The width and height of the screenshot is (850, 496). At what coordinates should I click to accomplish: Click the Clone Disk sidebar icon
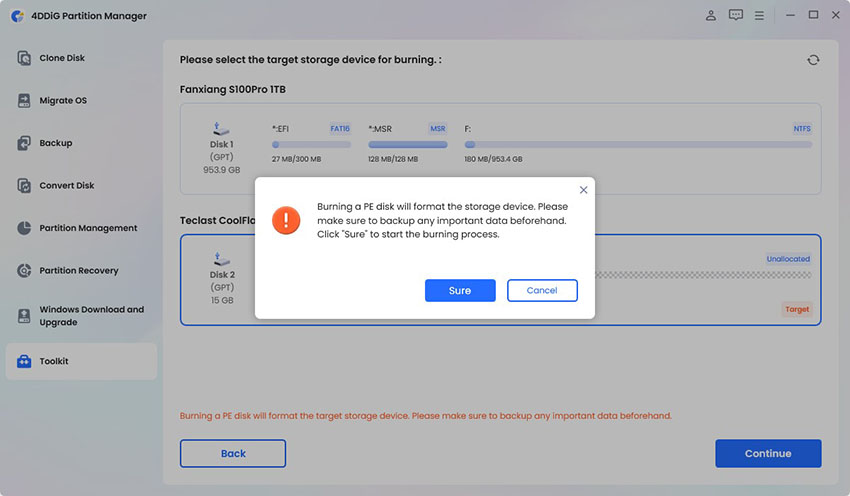tap(24, 57)
